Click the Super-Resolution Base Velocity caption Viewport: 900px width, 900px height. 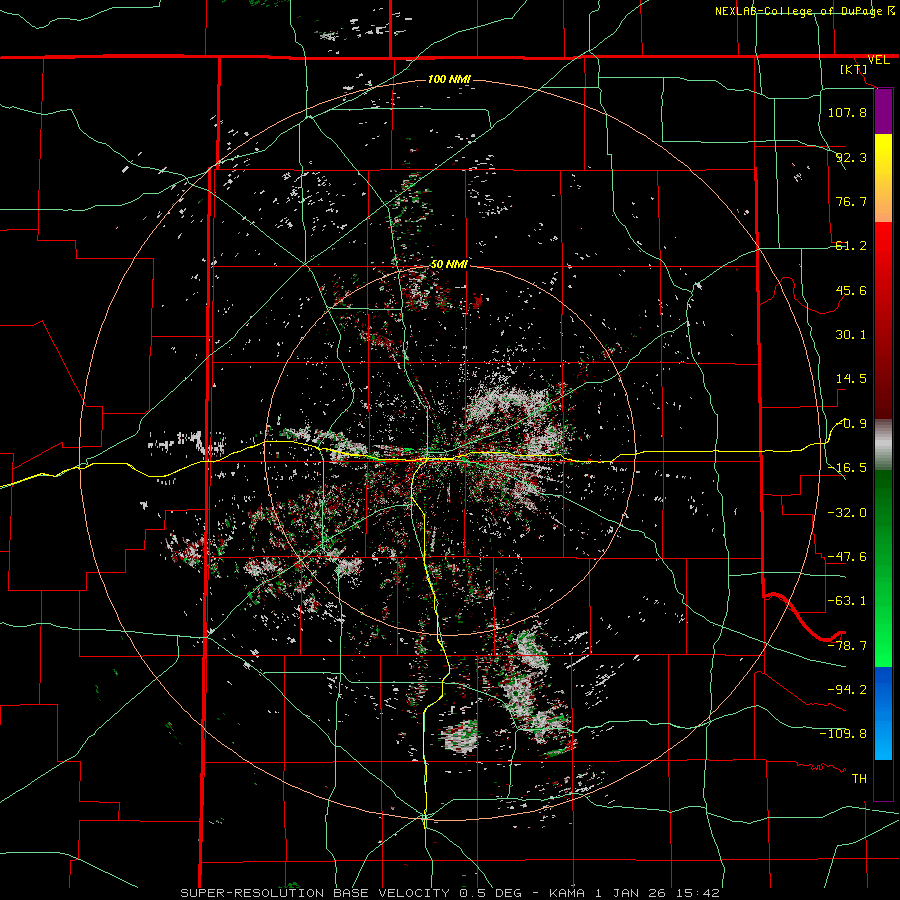[450, 893]
